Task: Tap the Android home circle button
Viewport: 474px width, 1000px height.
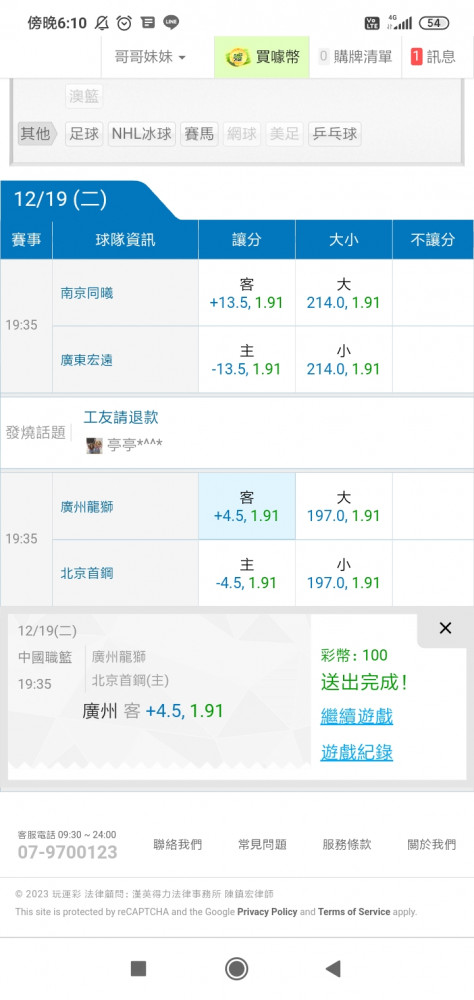Action: tap(237, 969)
